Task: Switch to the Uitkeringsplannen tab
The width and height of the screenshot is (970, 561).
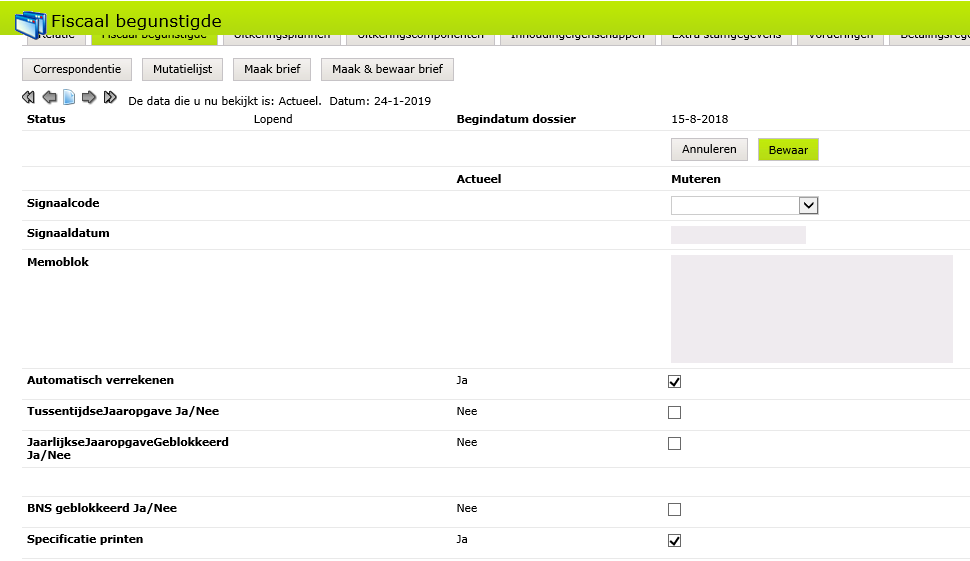Action: click(x=283, y=37)
